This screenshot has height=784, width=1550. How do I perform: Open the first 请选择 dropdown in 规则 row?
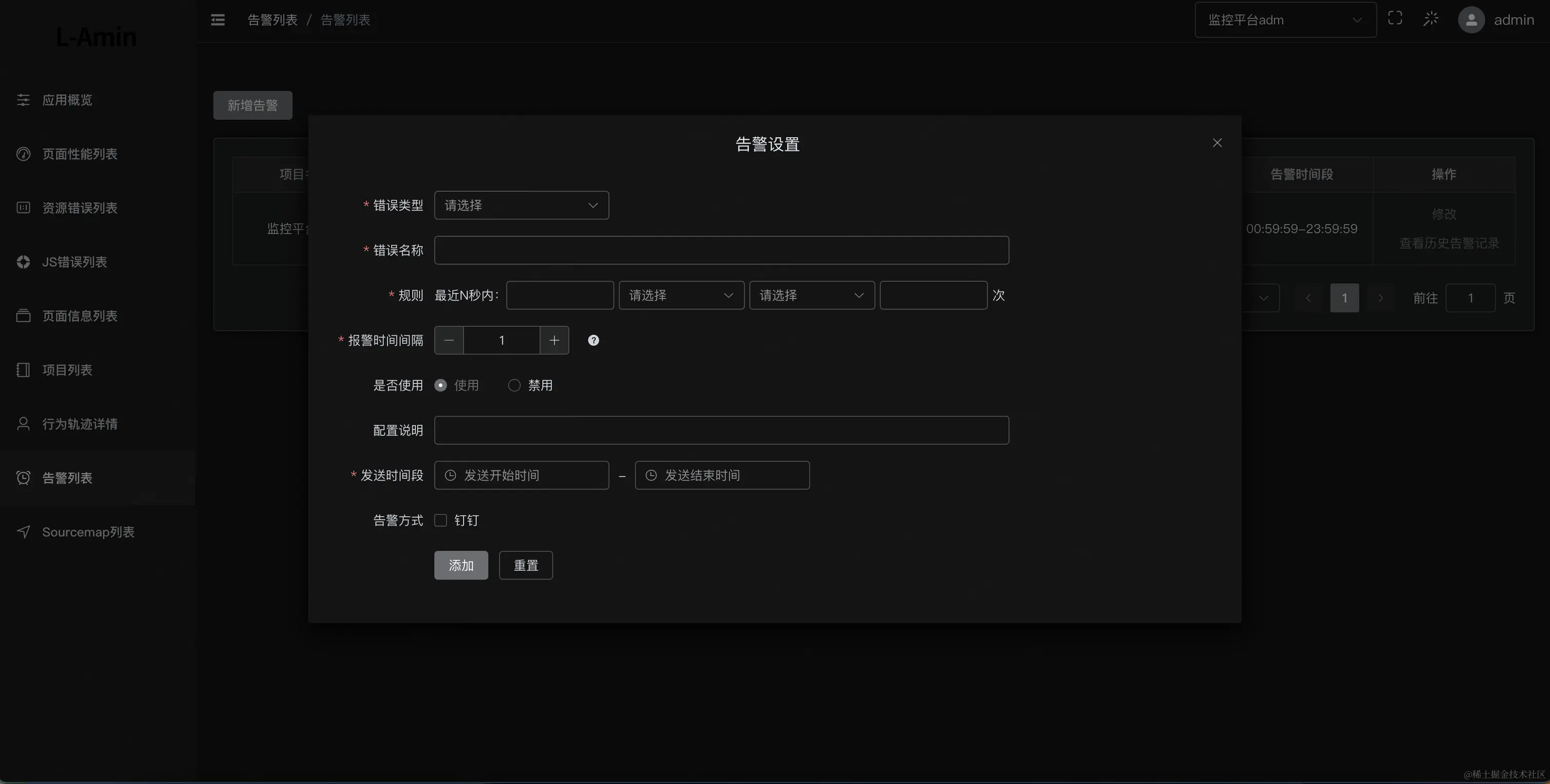point(681,296)
